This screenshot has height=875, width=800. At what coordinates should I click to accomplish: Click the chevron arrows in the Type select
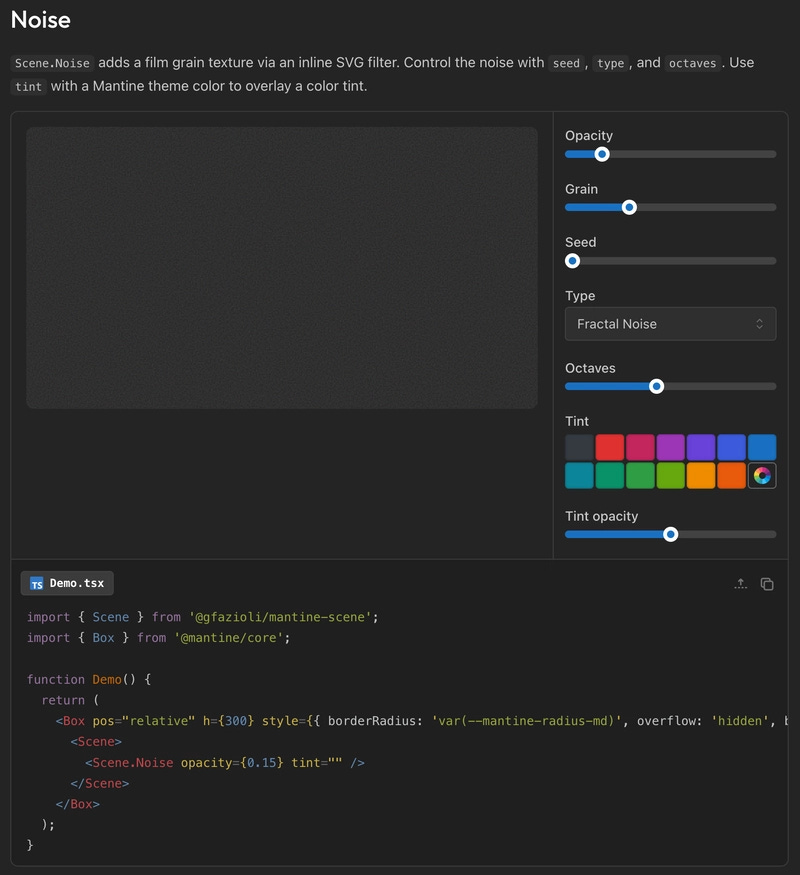[x=759, y=324]
